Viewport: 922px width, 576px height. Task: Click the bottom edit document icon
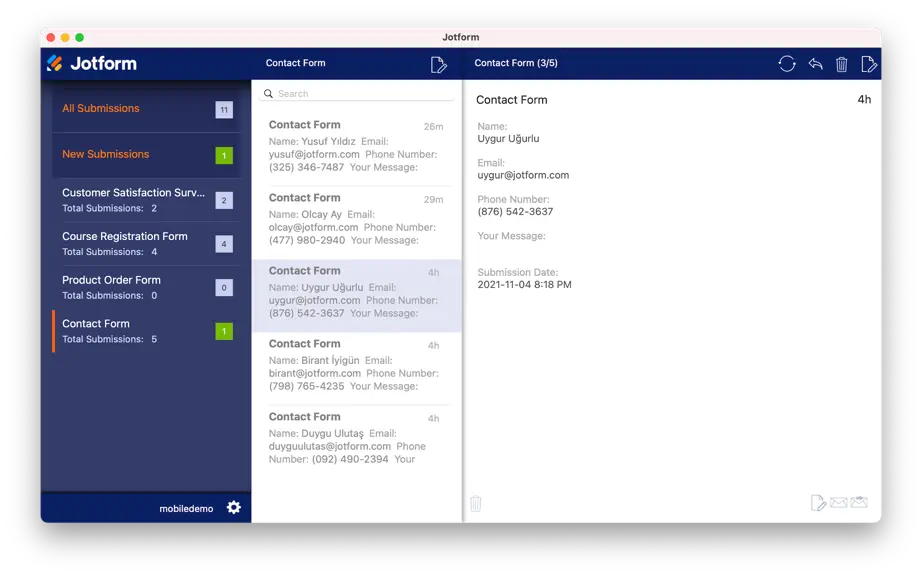click(818, 503)
